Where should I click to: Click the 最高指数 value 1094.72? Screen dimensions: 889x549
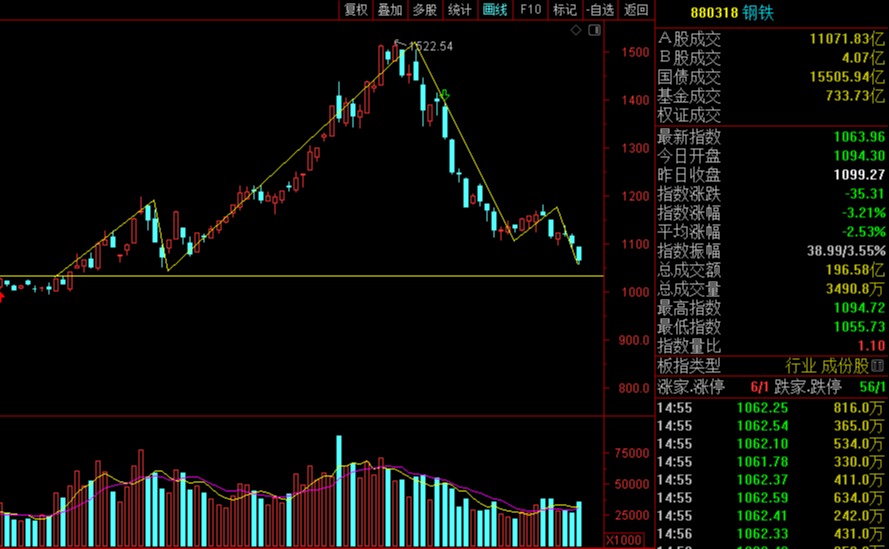(859, 308)
